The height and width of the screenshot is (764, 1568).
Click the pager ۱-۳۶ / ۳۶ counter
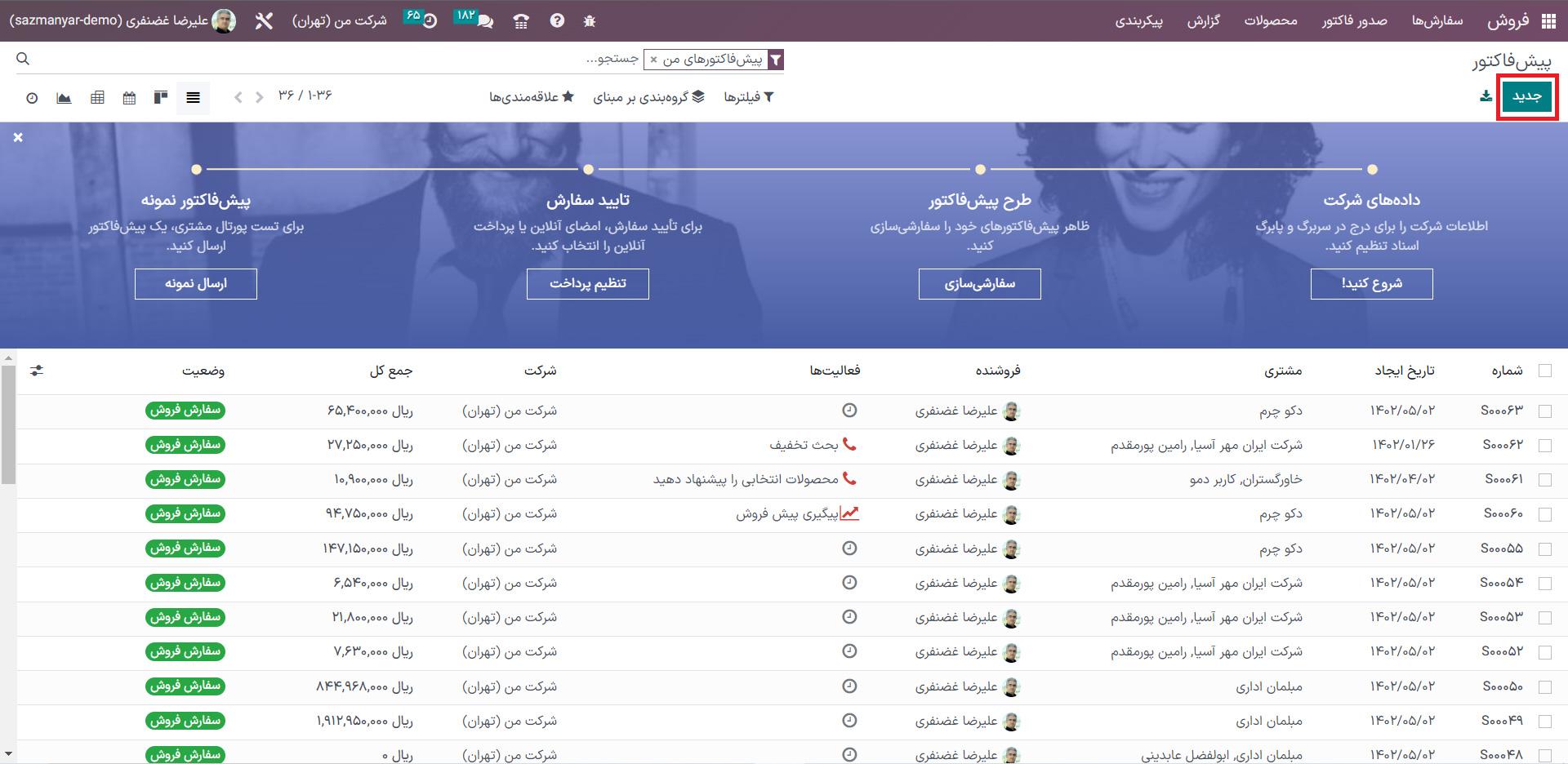click(x=305, y=95)
